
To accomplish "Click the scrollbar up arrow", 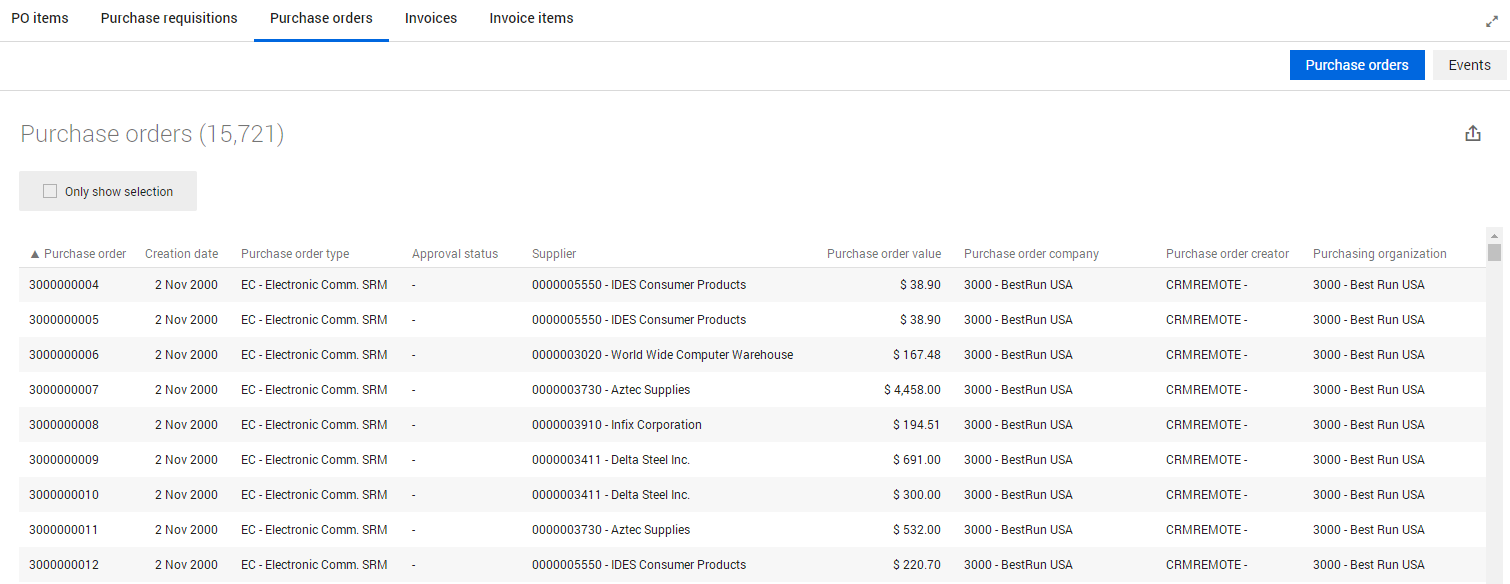I will click(x=1494, y=234).
